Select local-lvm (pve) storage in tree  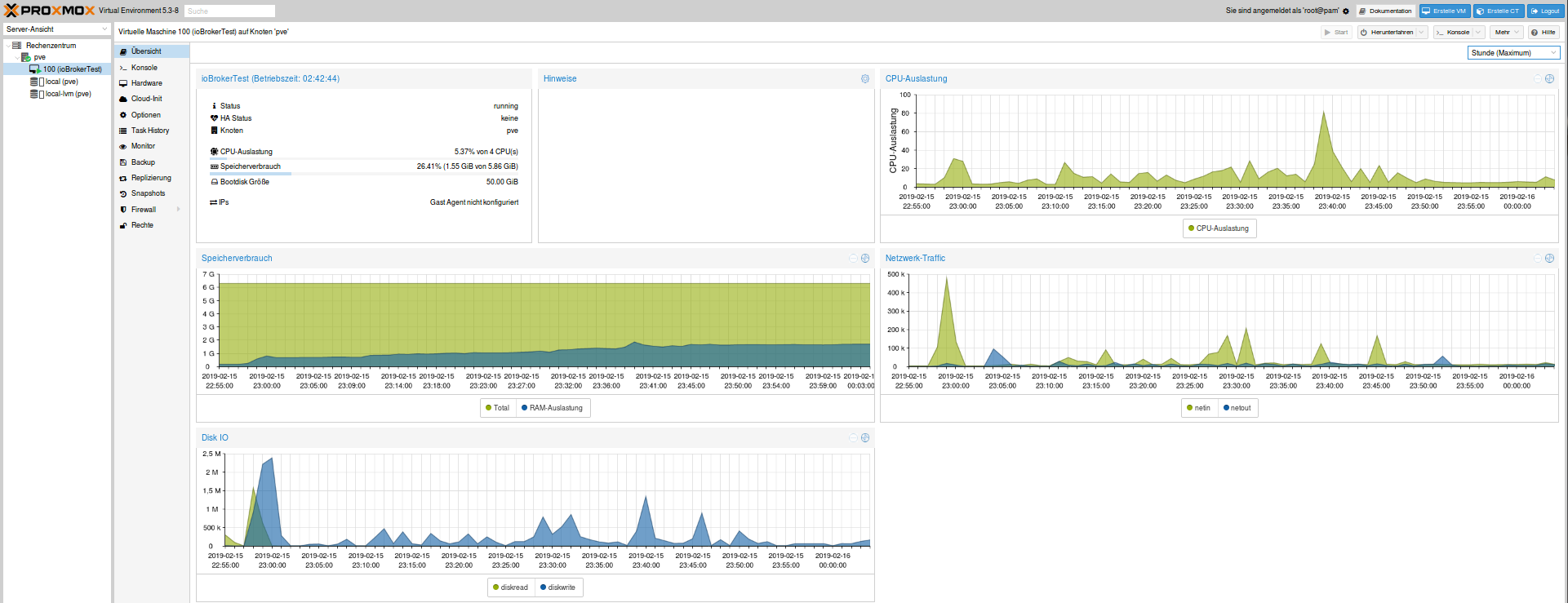(68, 94)
